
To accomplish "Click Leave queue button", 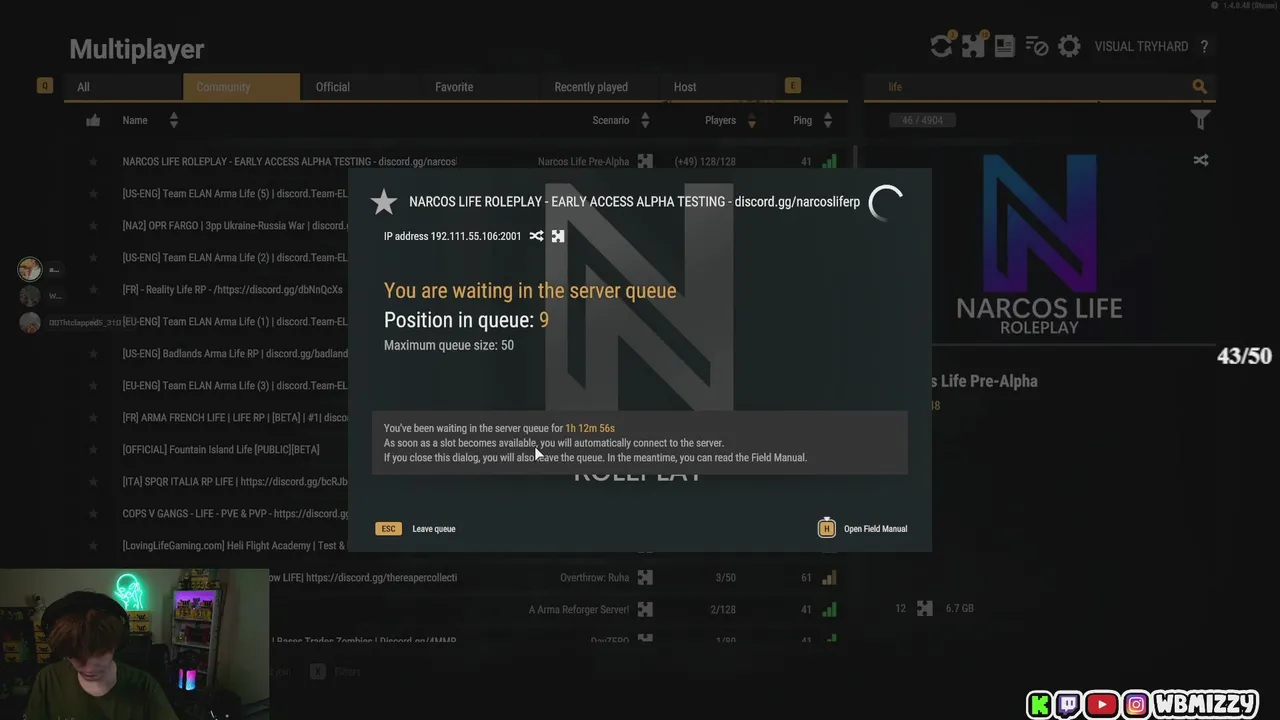I will point(434,528).
